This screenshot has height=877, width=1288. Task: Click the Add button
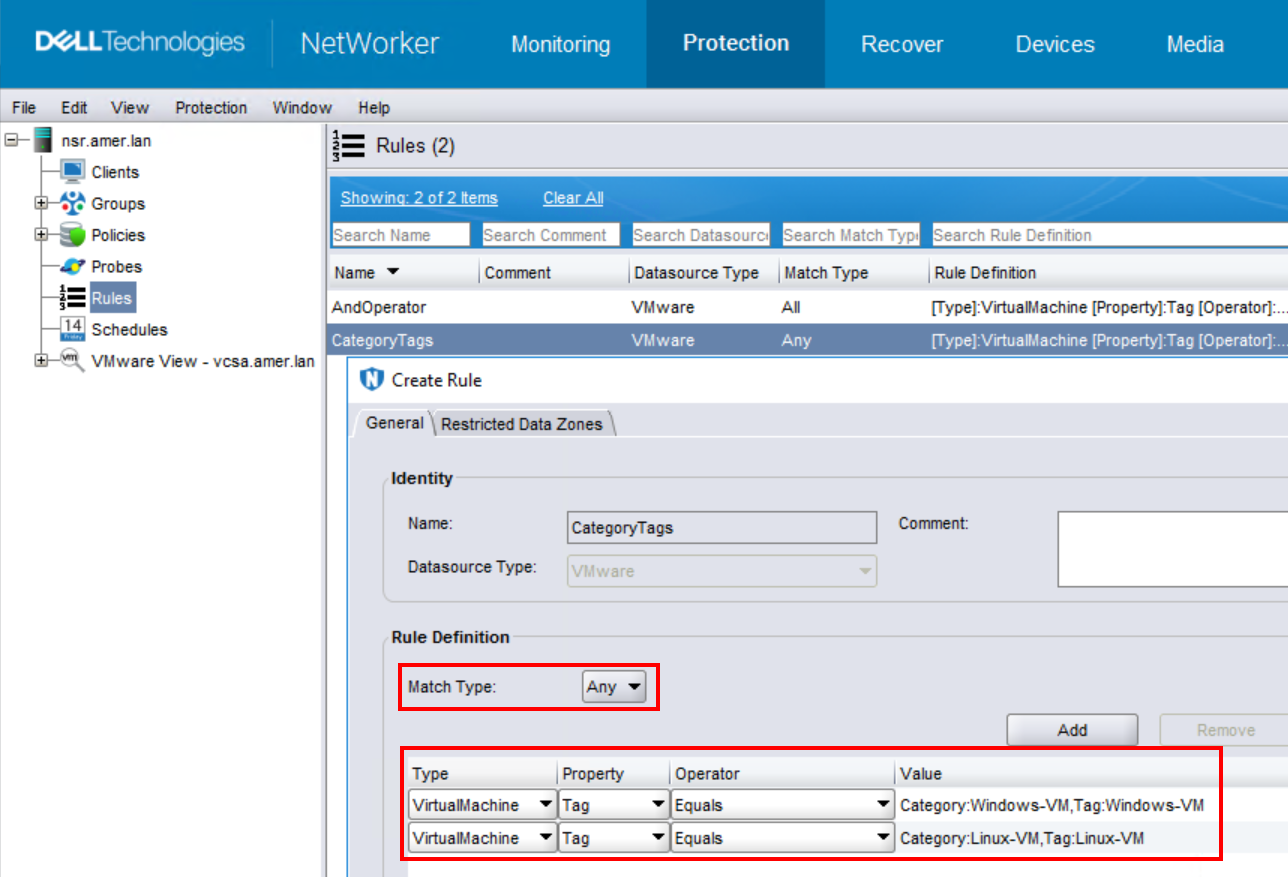coord(1071,730)
